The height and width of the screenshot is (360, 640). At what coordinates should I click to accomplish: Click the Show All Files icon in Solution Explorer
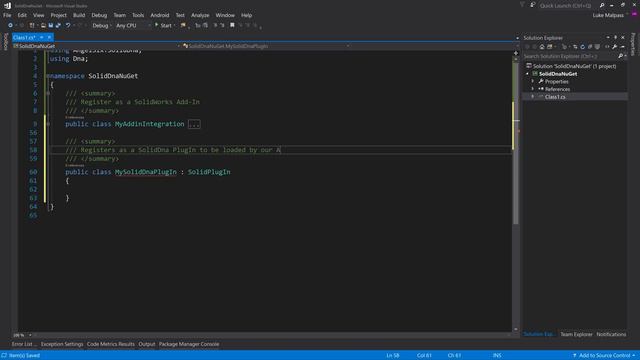(x=597, y=47)
